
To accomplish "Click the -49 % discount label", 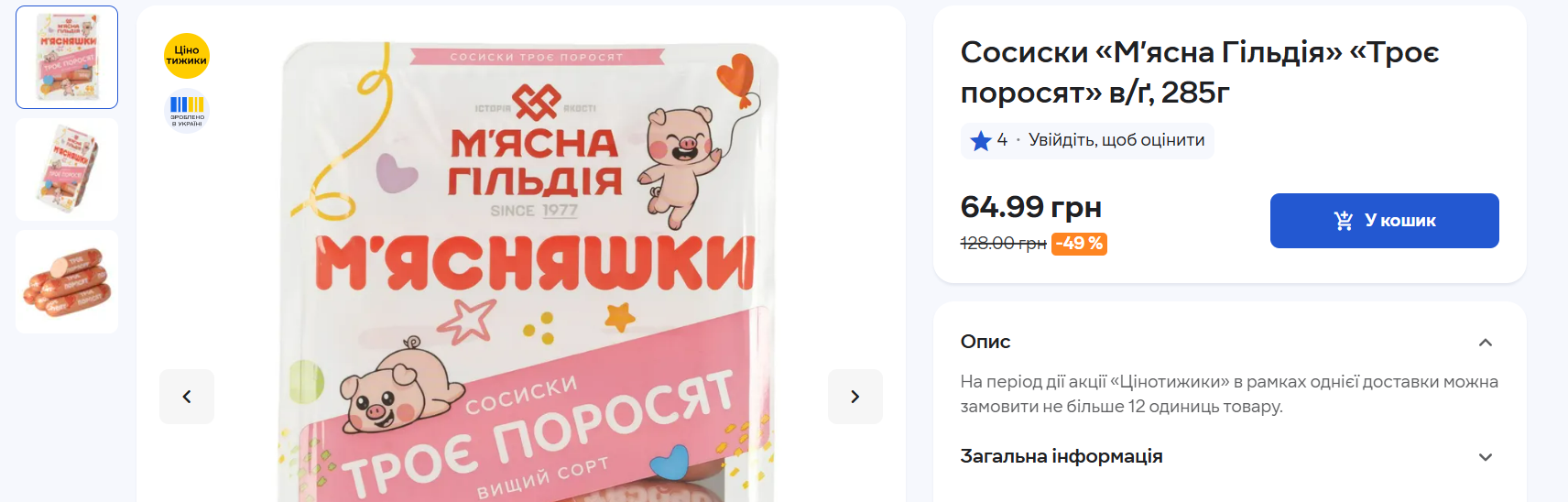I will [x=1079, y=244].
